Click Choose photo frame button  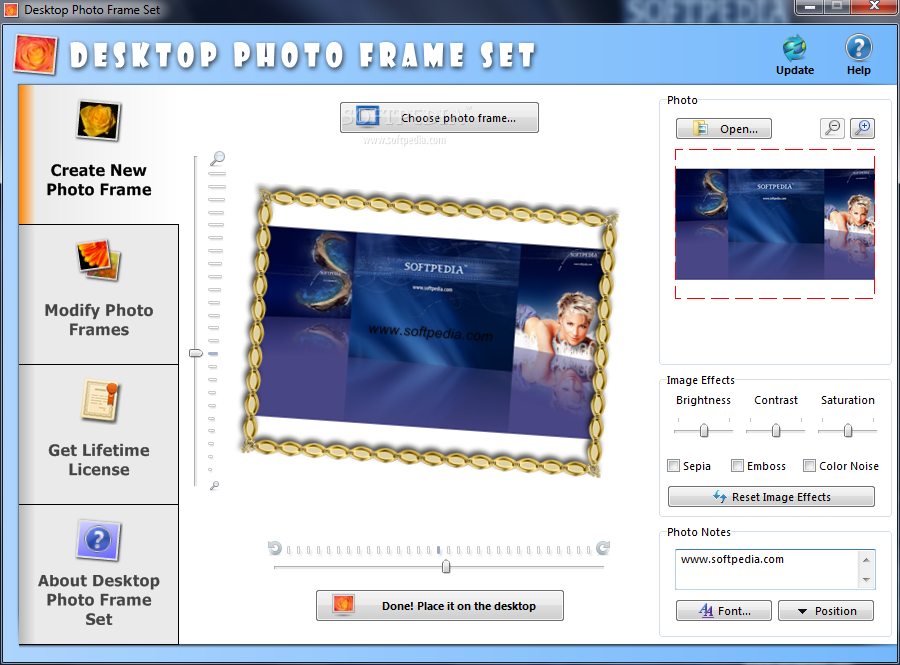pos(439,118)
